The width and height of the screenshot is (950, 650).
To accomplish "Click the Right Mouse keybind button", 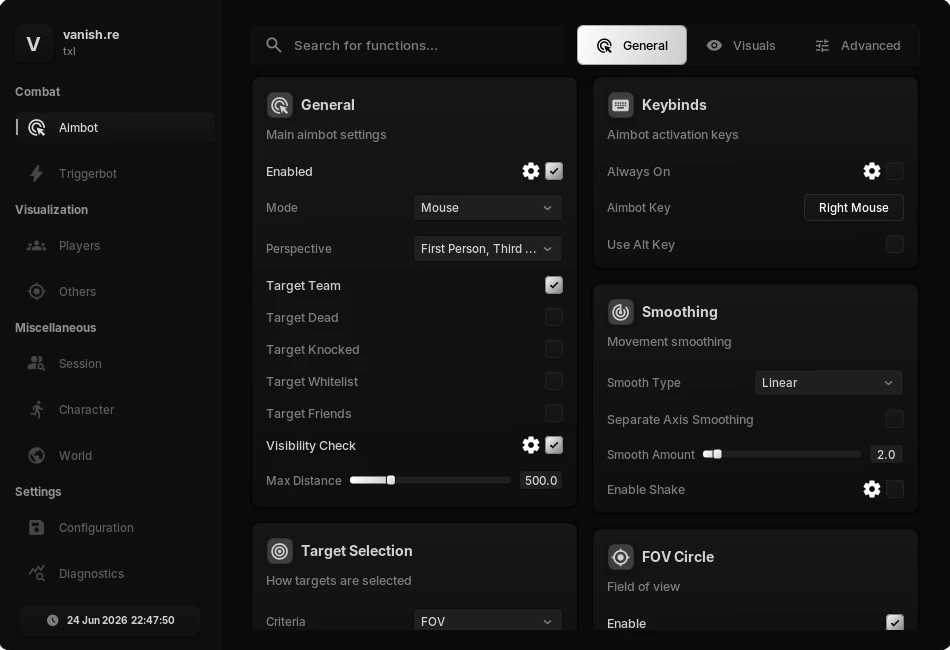I will [x=854, y=208].
